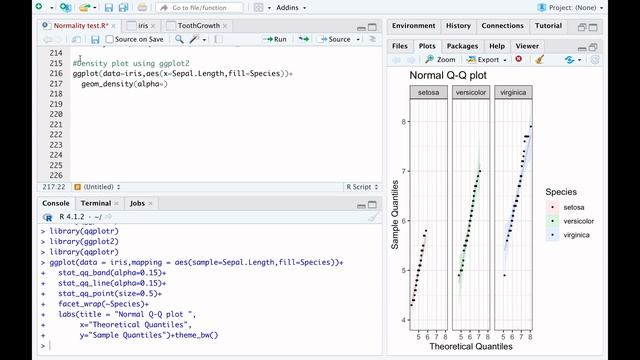Switch to the Terminal tab
640x360 pixels.
[96, 203]
